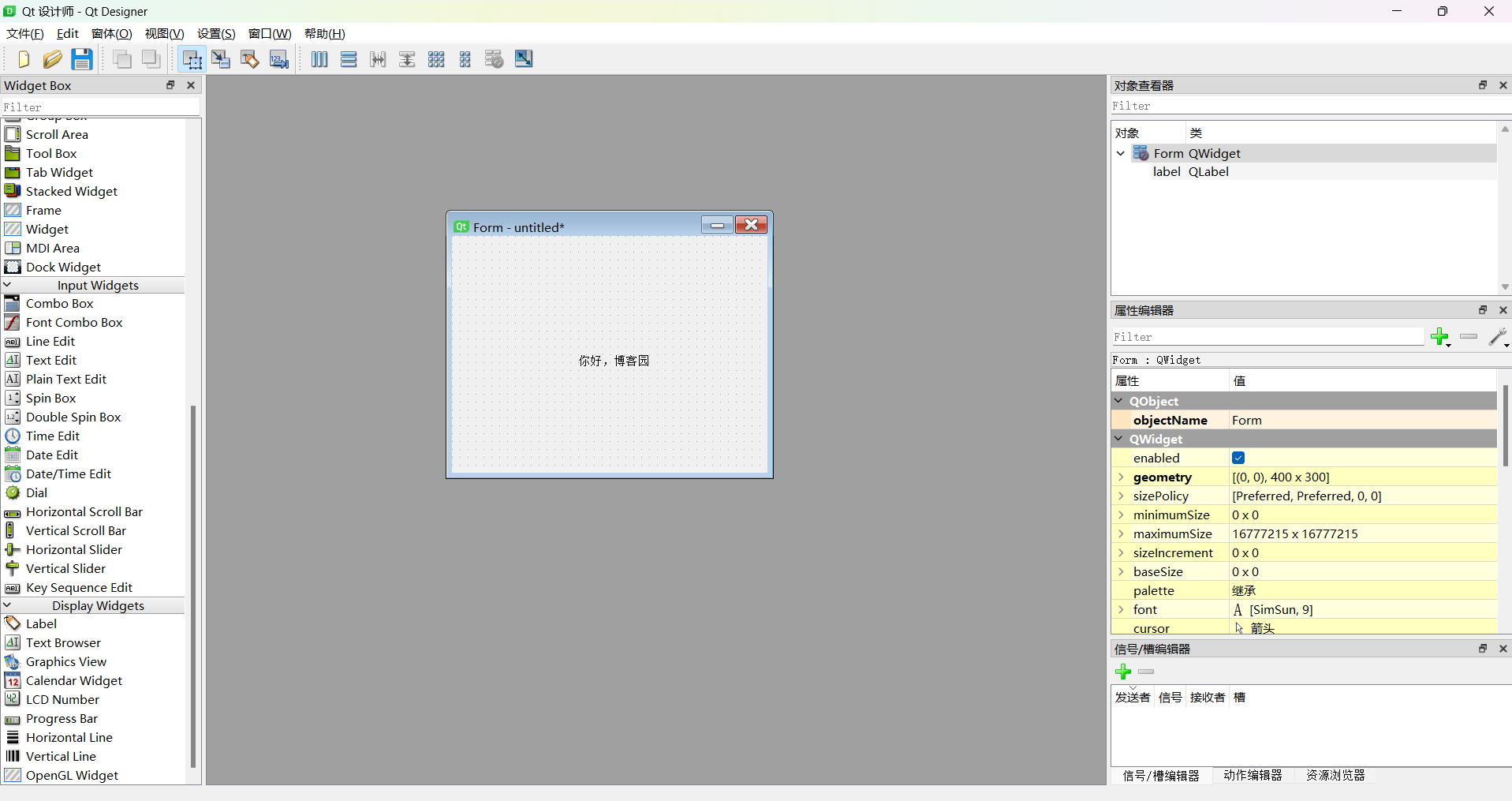The image size is (1512, 801).
Task: Click the Widget Box filter field
Action: click(x=101, y=107)
